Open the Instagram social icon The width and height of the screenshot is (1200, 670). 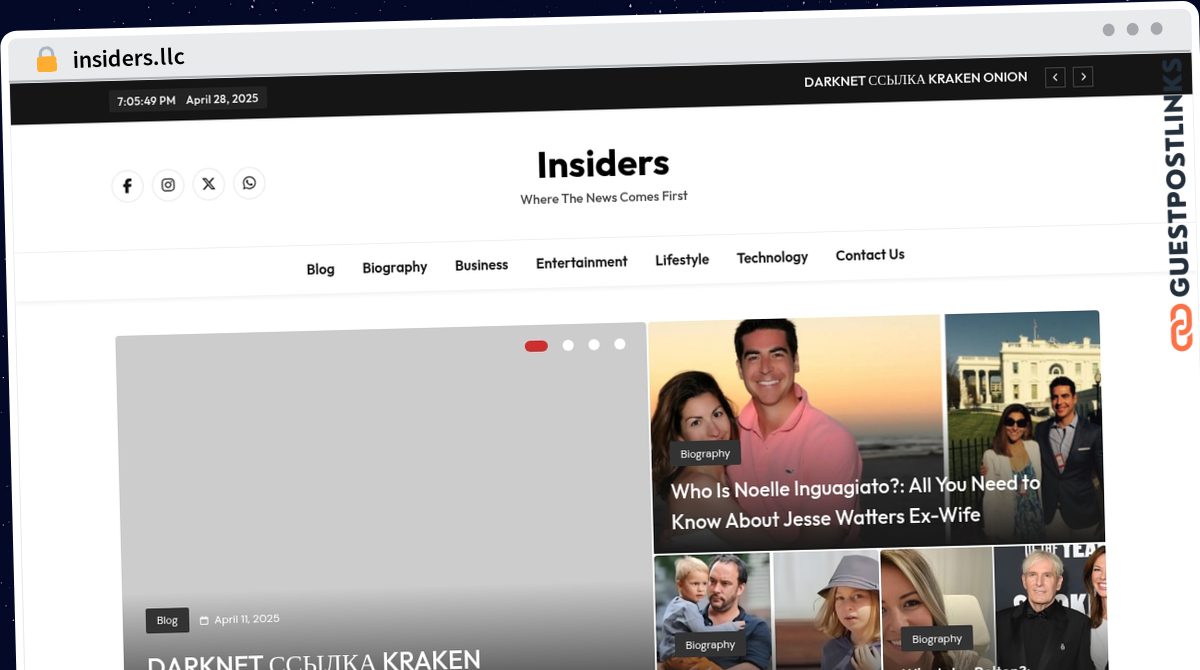point(168,185)
